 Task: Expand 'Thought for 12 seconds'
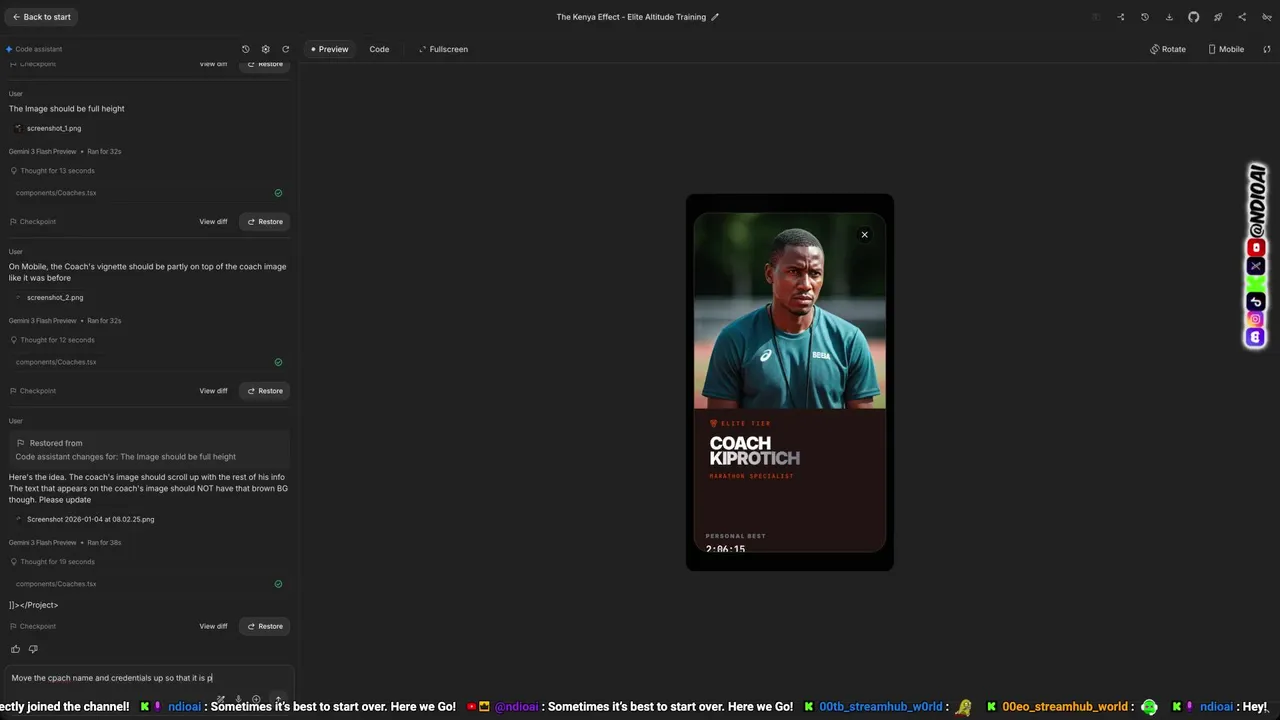tap(52, 340)
